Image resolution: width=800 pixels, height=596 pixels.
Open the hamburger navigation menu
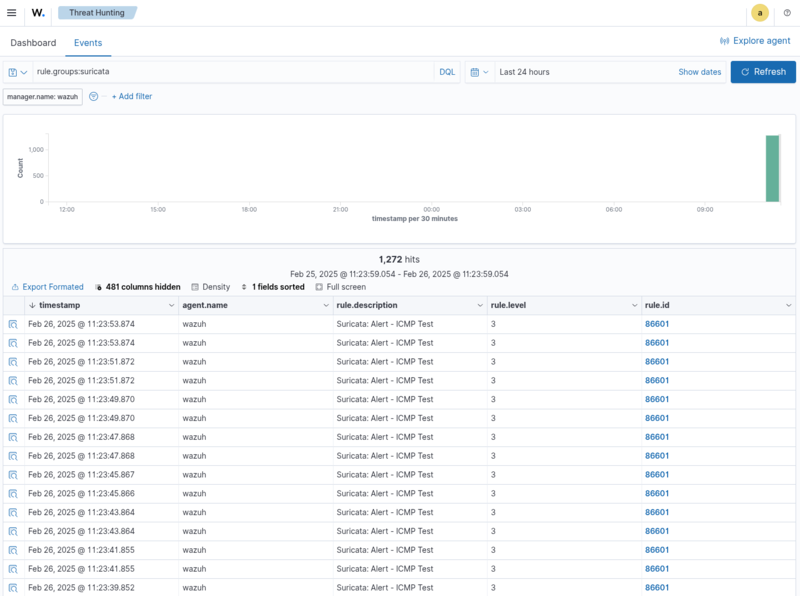[x=12, y=13]
